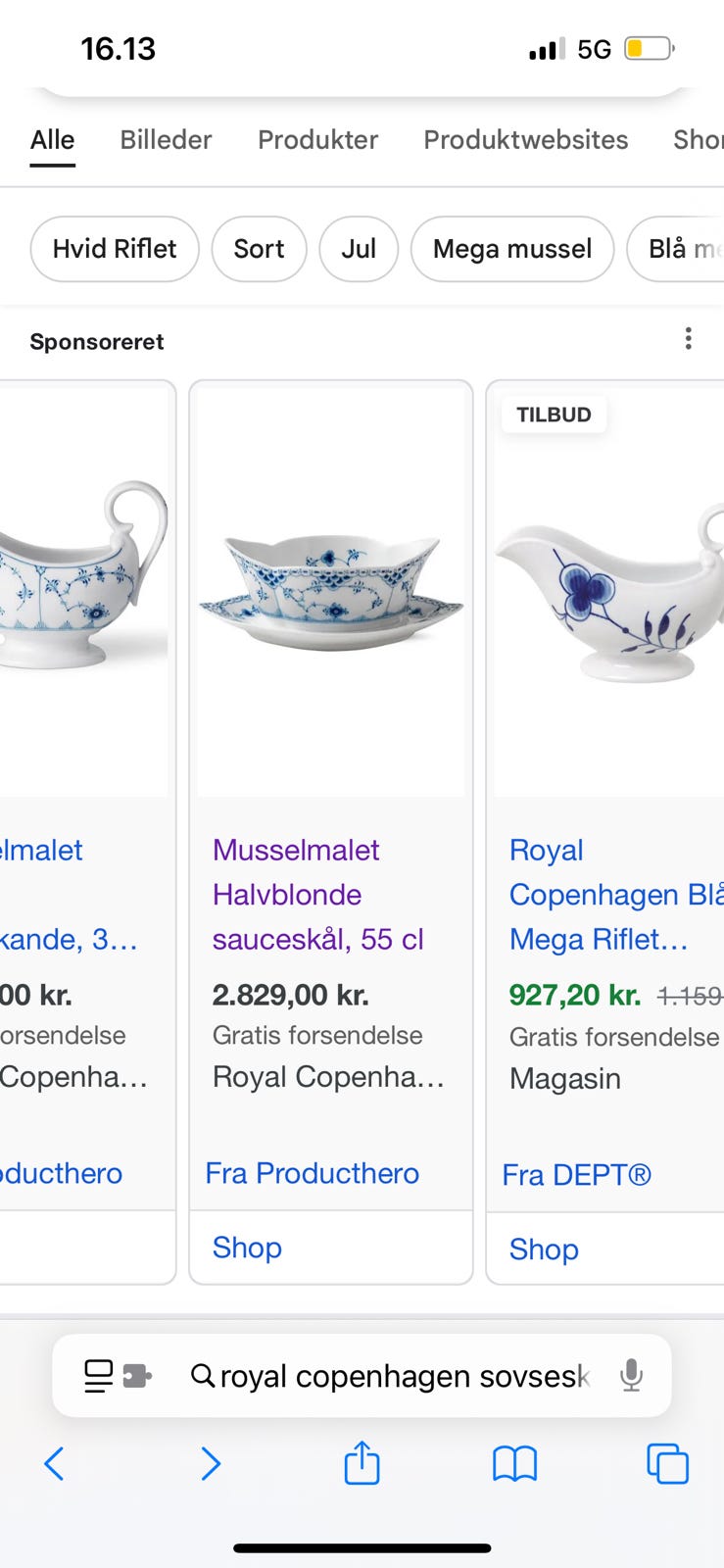Viewport: 724px width, 1568px height.
Task: Select the Sort filter chip
Action: point(259,249)
